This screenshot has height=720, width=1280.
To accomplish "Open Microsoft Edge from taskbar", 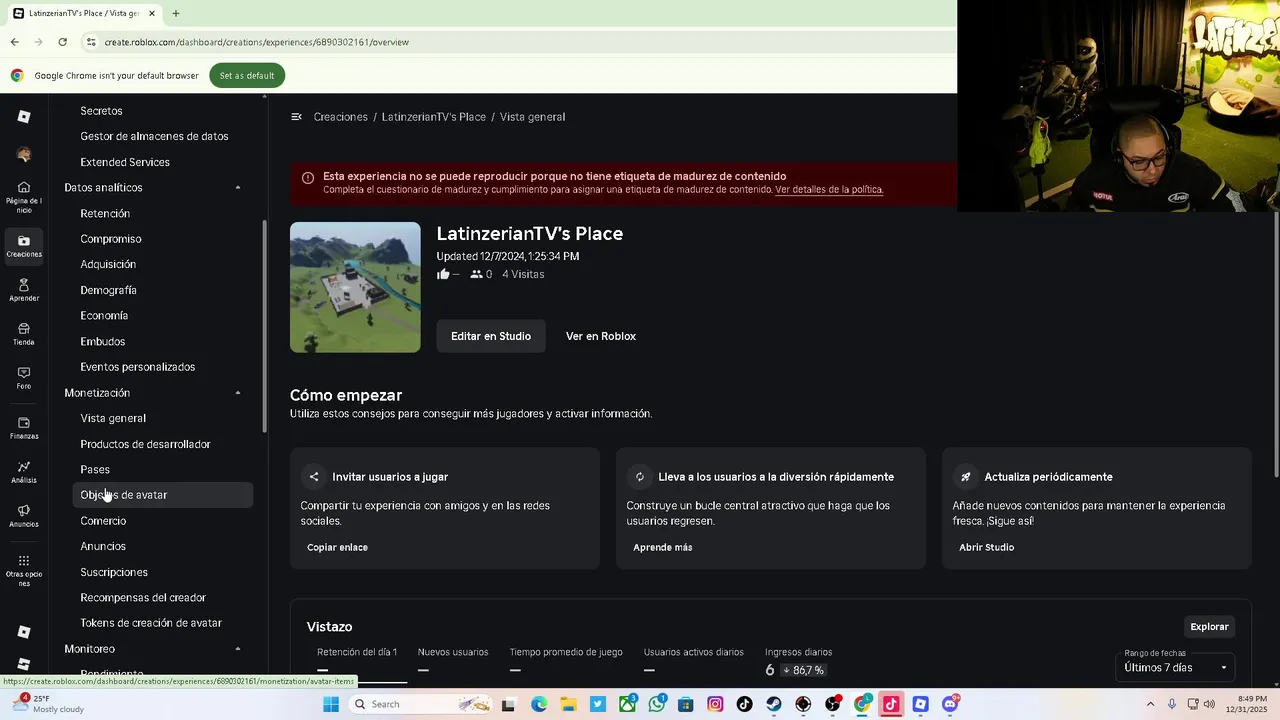I will click(x=539, y=704).
